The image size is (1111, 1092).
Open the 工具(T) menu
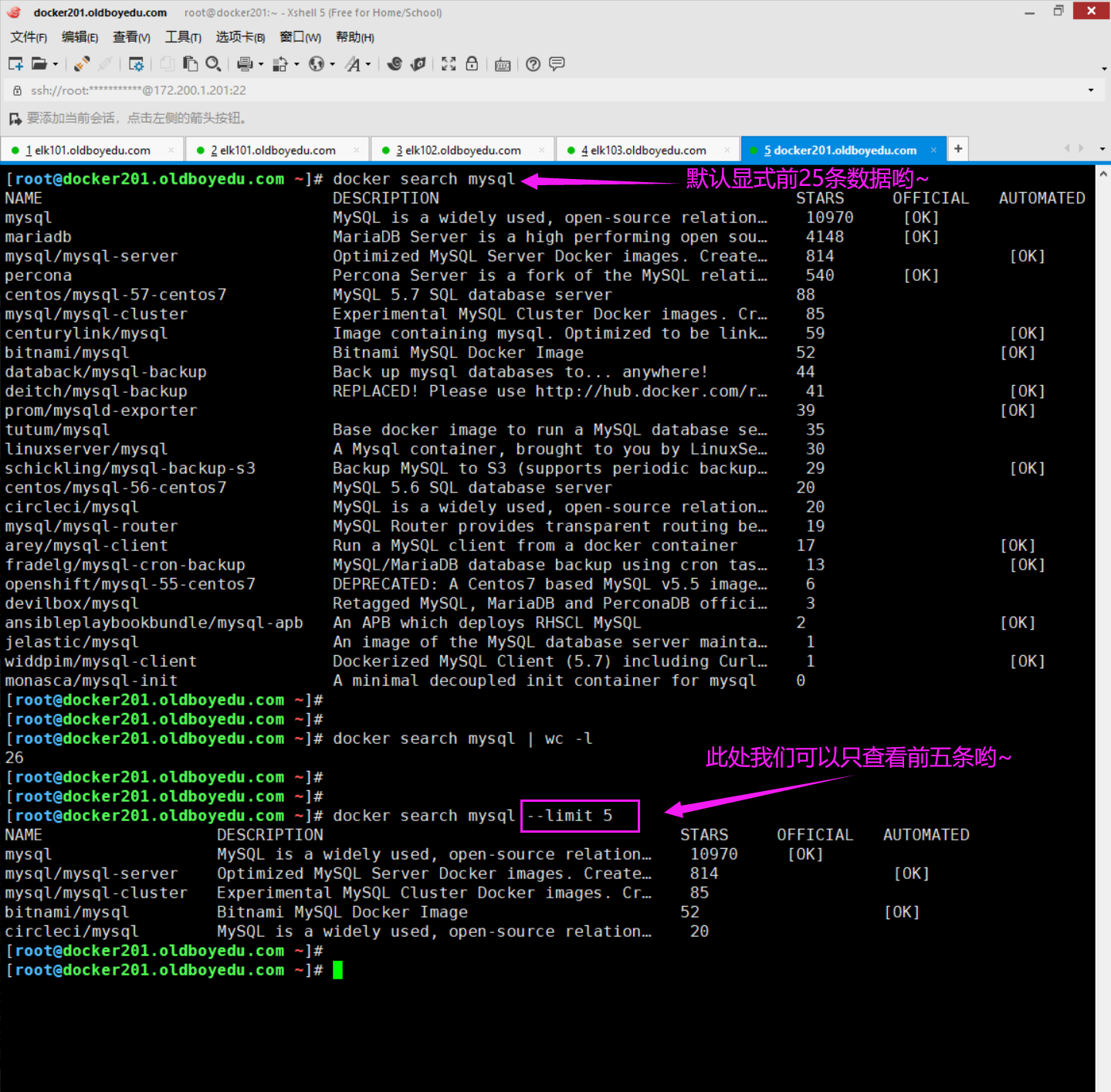(x=183, y=37)
